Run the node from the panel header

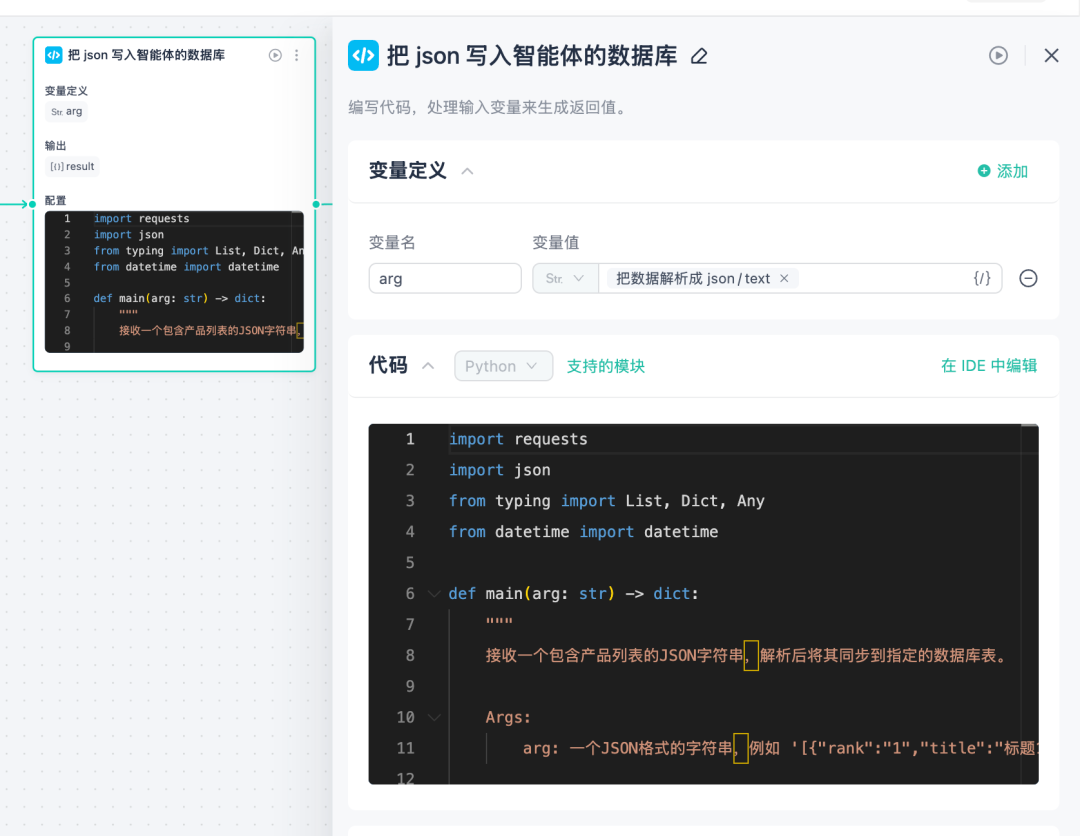tap(998, 56)
